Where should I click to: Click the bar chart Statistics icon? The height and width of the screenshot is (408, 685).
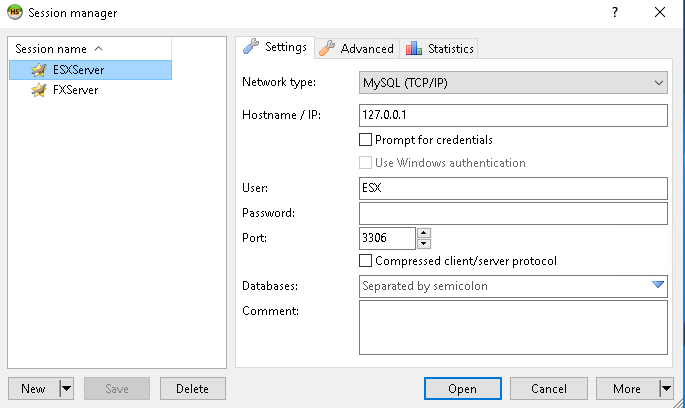(x=414, y=48)
